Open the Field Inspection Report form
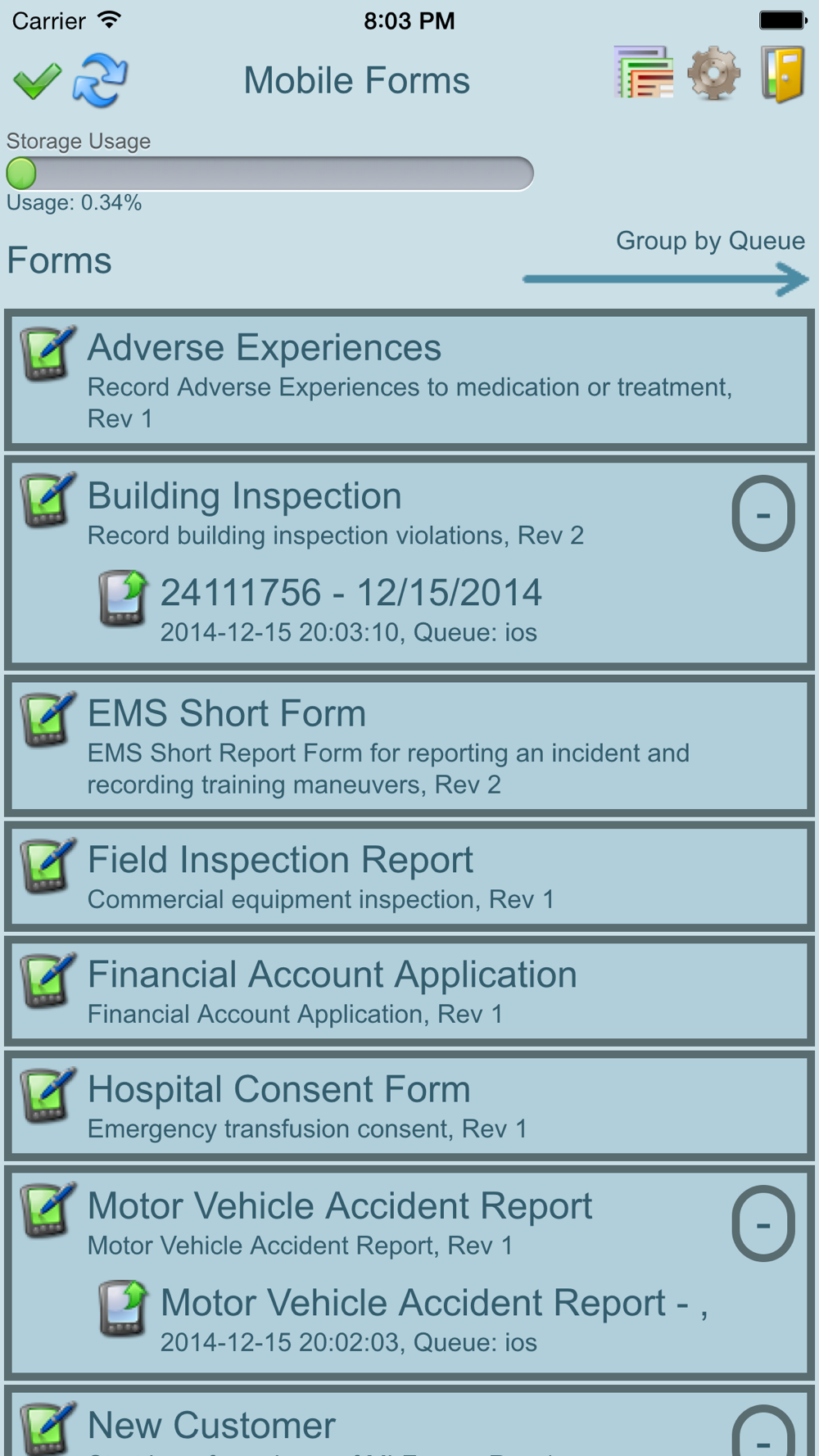The image size is (819, 1456). pos(280,861)
